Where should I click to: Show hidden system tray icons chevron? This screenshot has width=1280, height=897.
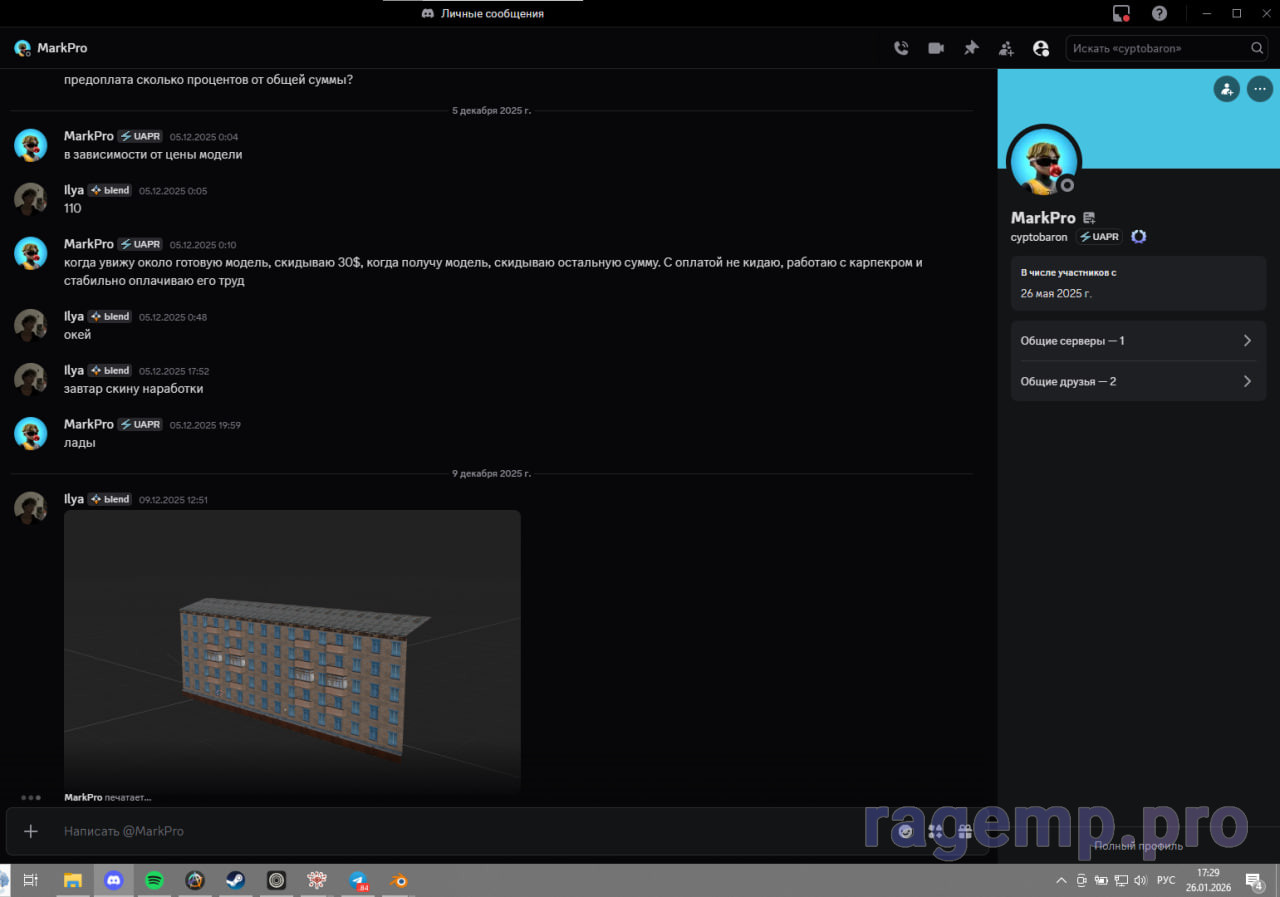(1061, 881)
